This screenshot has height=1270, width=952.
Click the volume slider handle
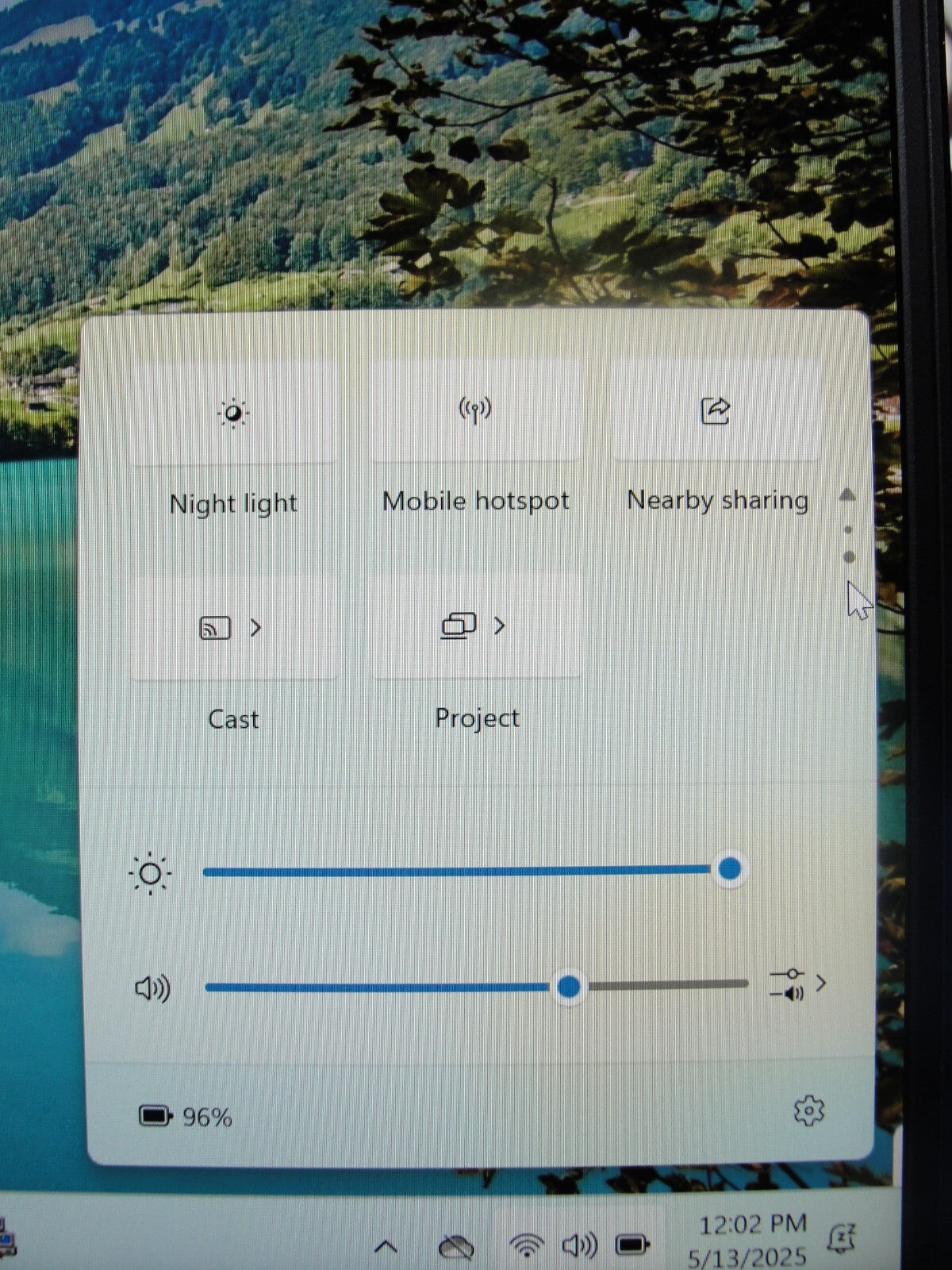tap(568, 987)
